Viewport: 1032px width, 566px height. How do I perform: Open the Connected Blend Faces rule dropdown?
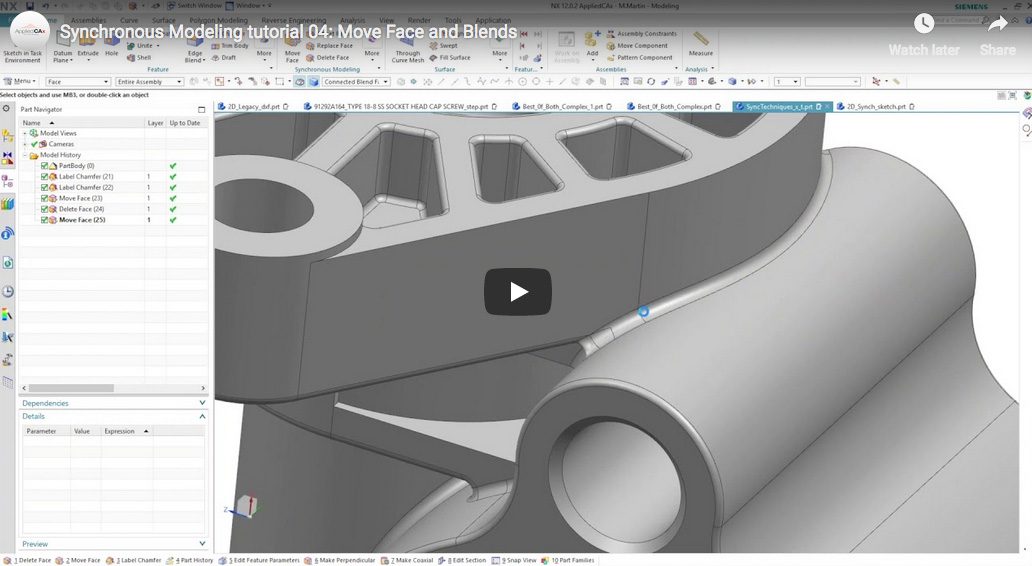click(356, 82)
